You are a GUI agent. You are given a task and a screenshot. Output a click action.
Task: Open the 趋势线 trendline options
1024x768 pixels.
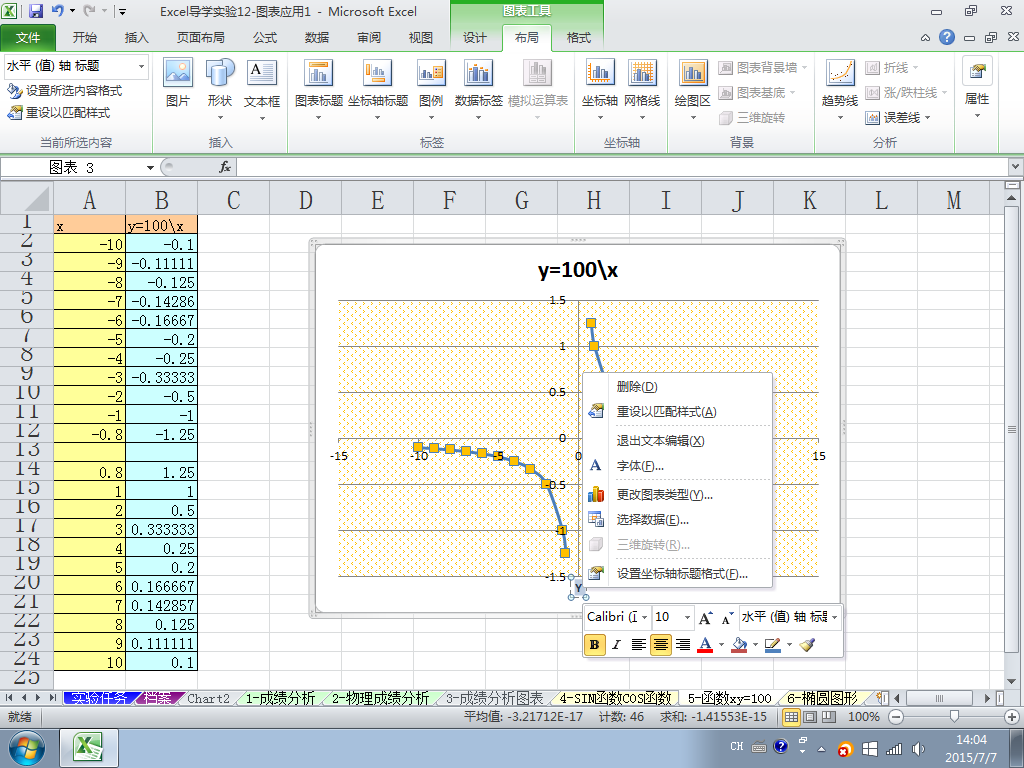coord(840,89)
